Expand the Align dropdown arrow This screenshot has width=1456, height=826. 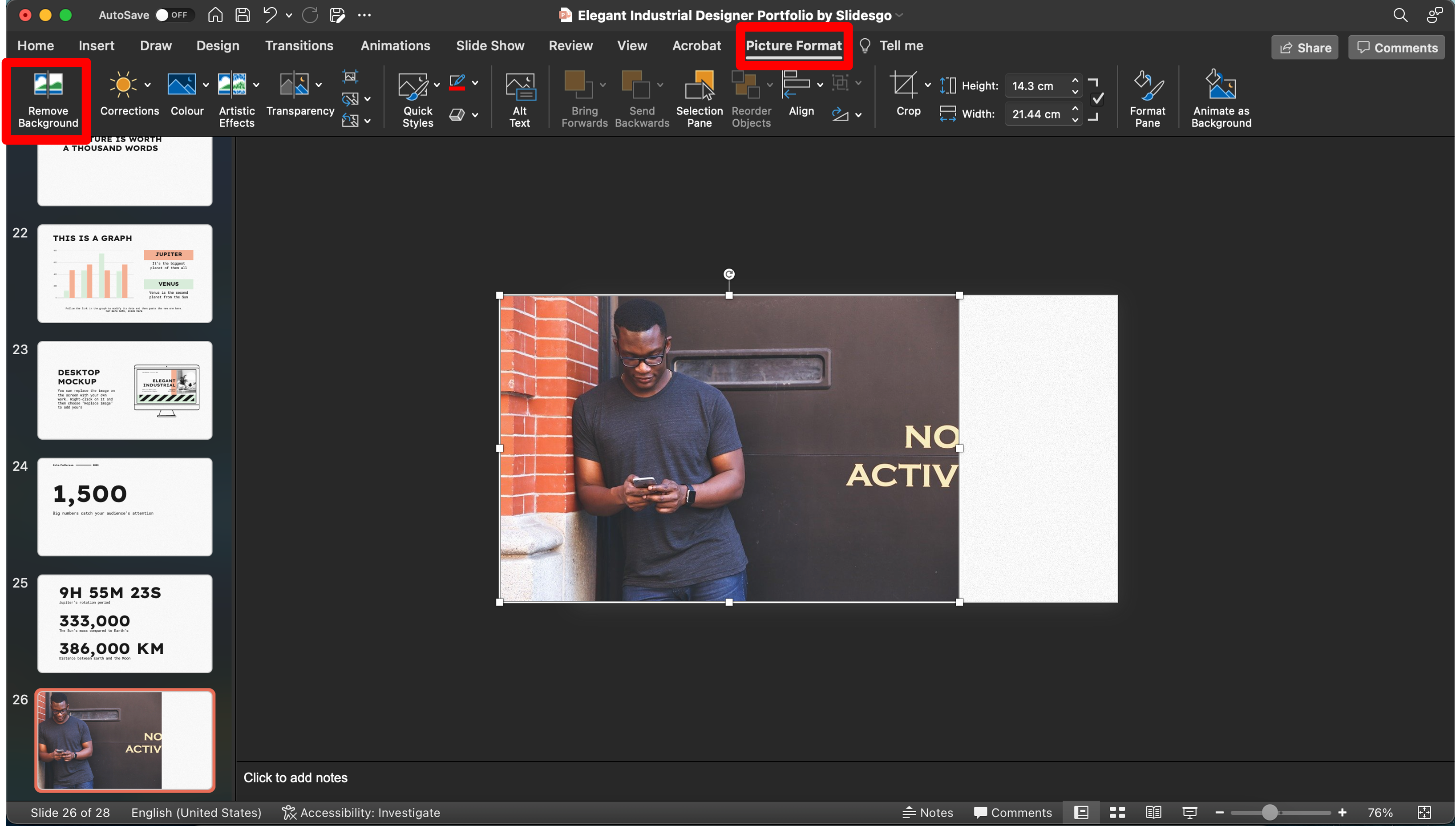click(x=820, y=85)
